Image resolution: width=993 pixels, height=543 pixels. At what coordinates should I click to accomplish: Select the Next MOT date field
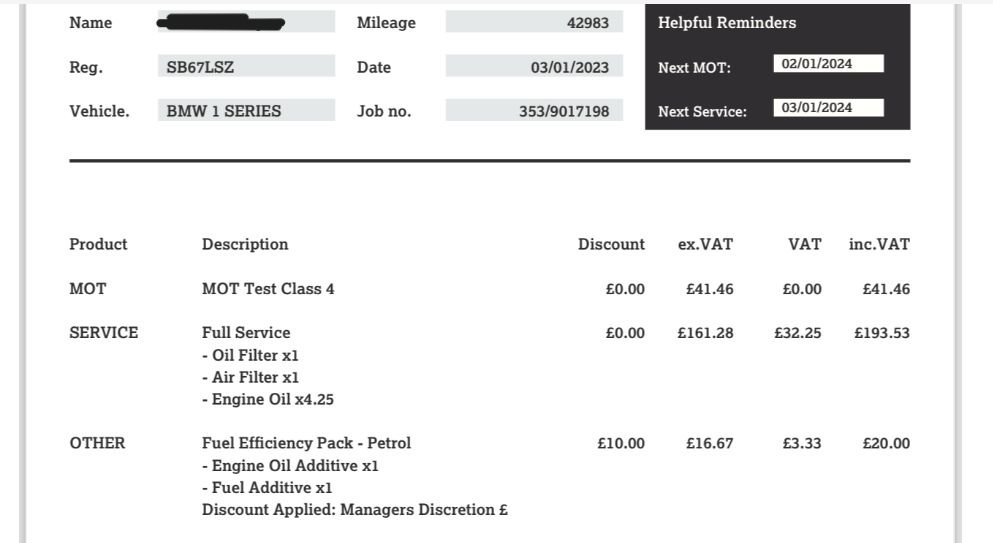coord(828,63)
